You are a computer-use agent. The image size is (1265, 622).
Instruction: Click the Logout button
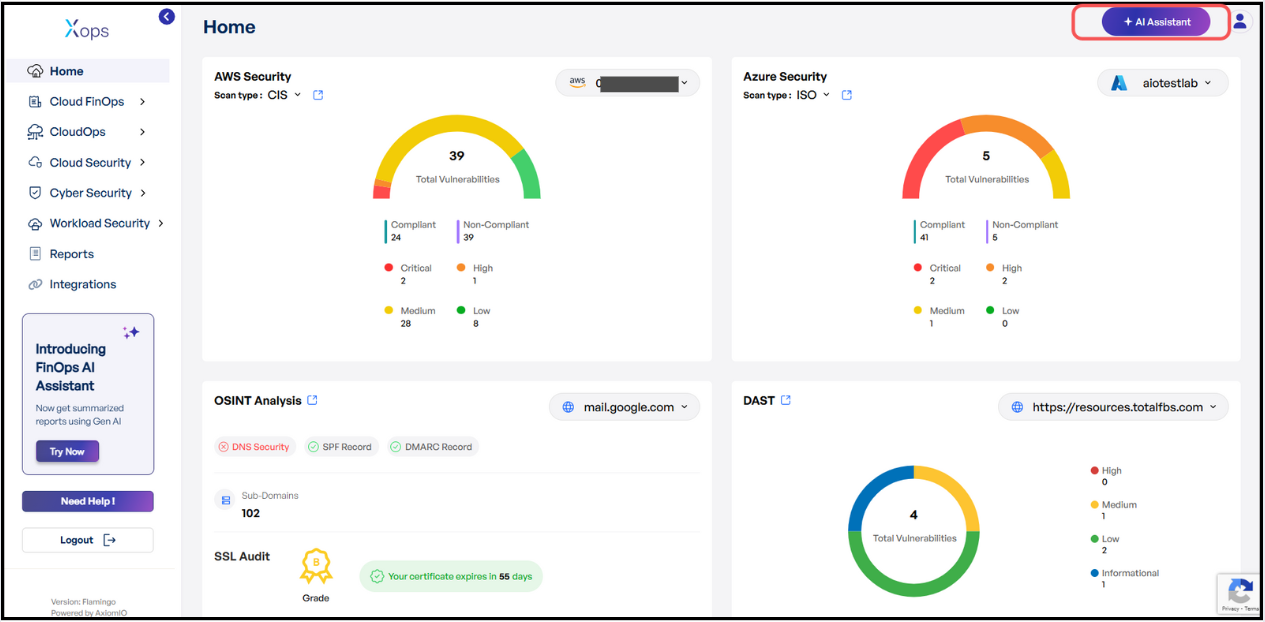coord(87,540)
